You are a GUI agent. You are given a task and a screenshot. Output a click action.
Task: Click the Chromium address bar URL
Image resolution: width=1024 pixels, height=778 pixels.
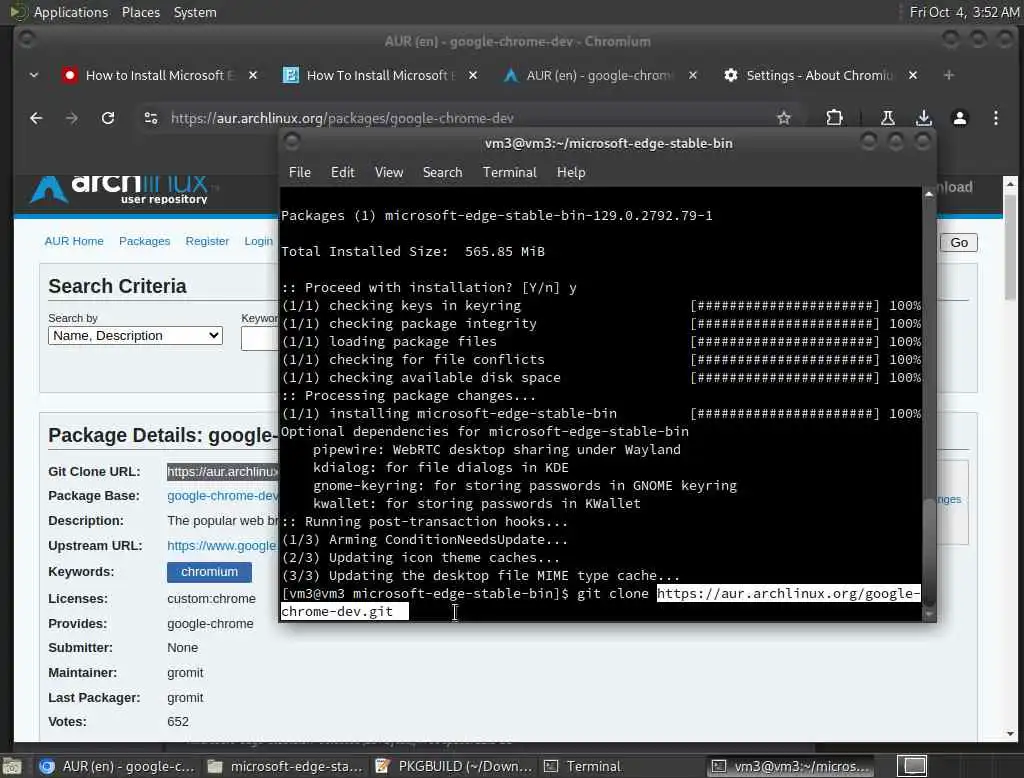(342, 118)
